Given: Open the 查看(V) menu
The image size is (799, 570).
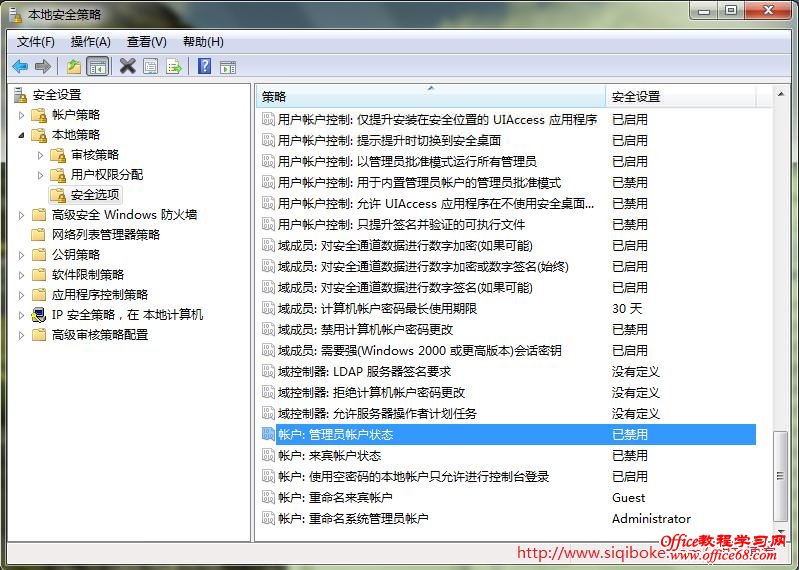Looking at the screenshot, I should tap(147, 42).
